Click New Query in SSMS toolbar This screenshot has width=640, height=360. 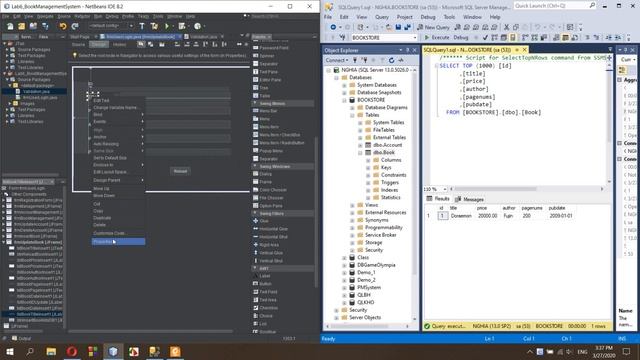(433, 27)
